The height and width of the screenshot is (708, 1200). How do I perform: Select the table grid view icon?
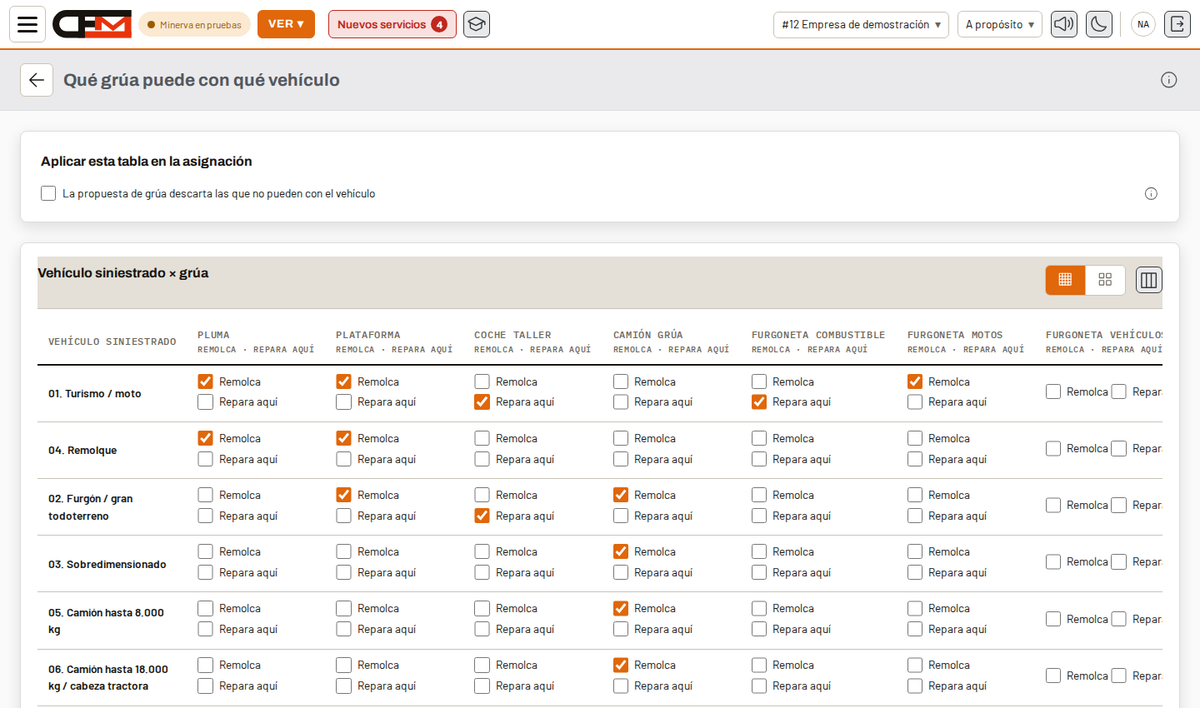point(1065,280)
